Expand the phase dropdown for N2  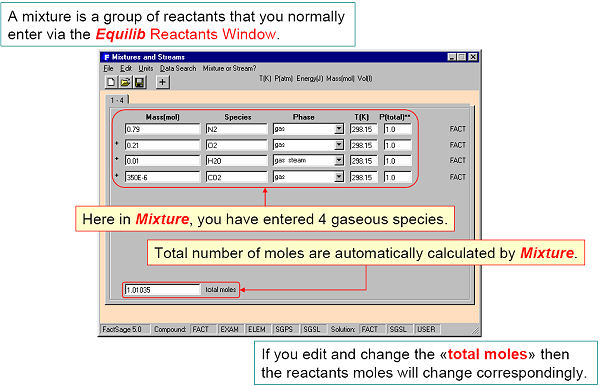(x=339, y=129)
